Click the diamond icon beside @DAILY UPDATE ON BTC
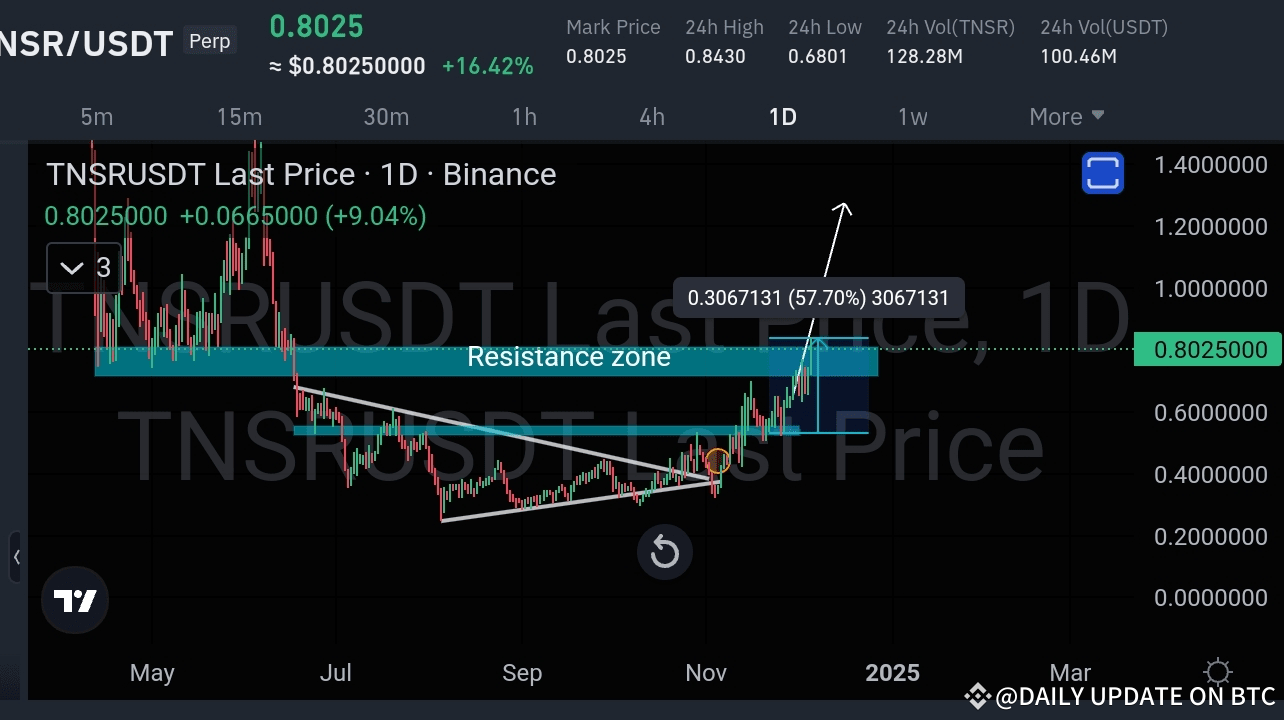Viewport: 1284px width, 720px height. point(977,696)
